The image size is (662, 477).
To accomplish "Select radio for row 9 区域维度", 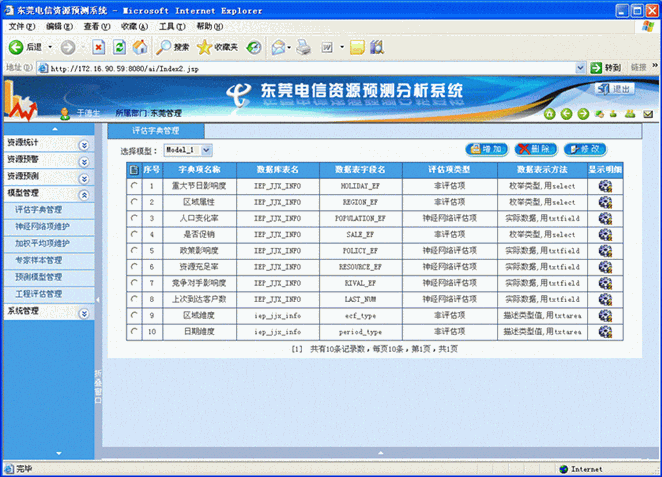I will pos(134,315).
